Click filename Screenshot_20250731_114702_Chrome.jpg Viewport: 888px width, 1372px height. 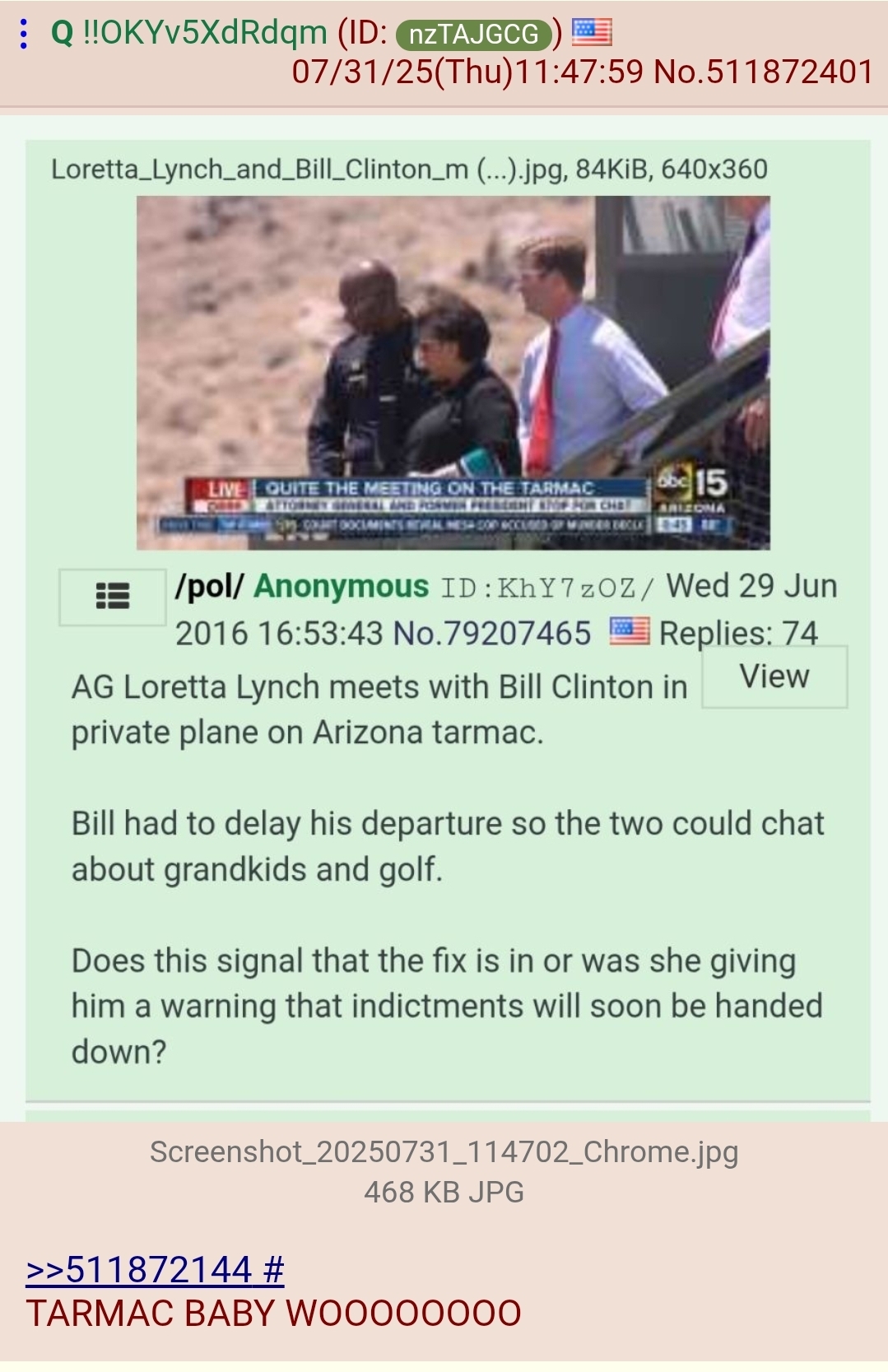pyautogui.click(x=444, y=1152)
